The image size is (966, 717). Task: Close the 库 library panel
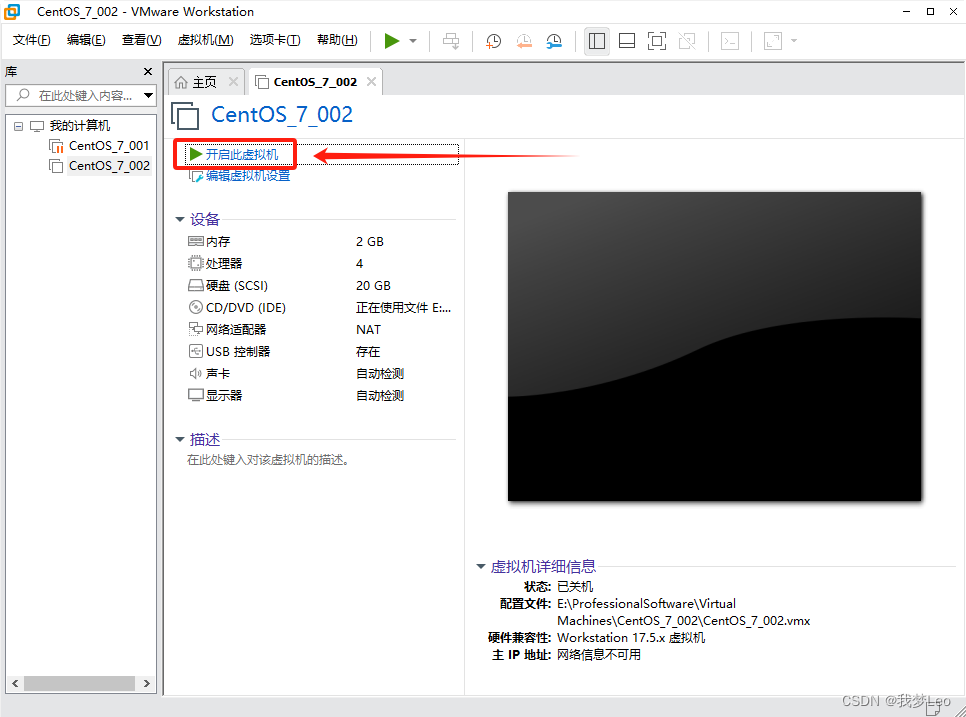[148, 71]
